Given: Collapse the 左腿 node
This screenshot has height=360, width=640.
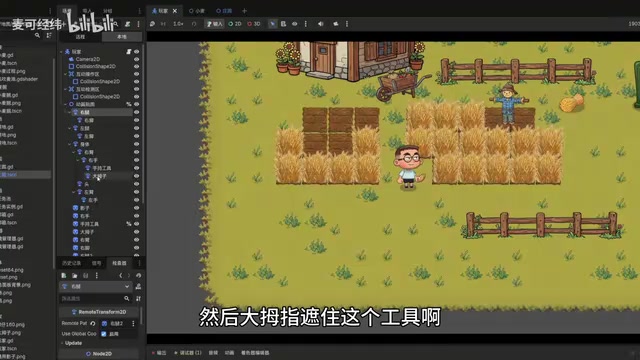Looking at the screenshot, I should pyautogui.click(x=70, y=128).
